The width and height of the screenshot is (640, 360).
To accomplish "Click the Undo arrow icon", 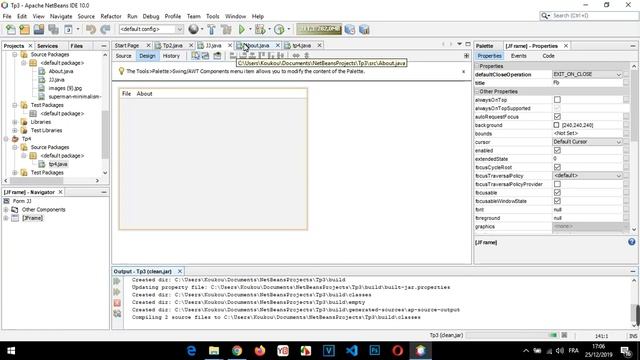I will point(91,29).
